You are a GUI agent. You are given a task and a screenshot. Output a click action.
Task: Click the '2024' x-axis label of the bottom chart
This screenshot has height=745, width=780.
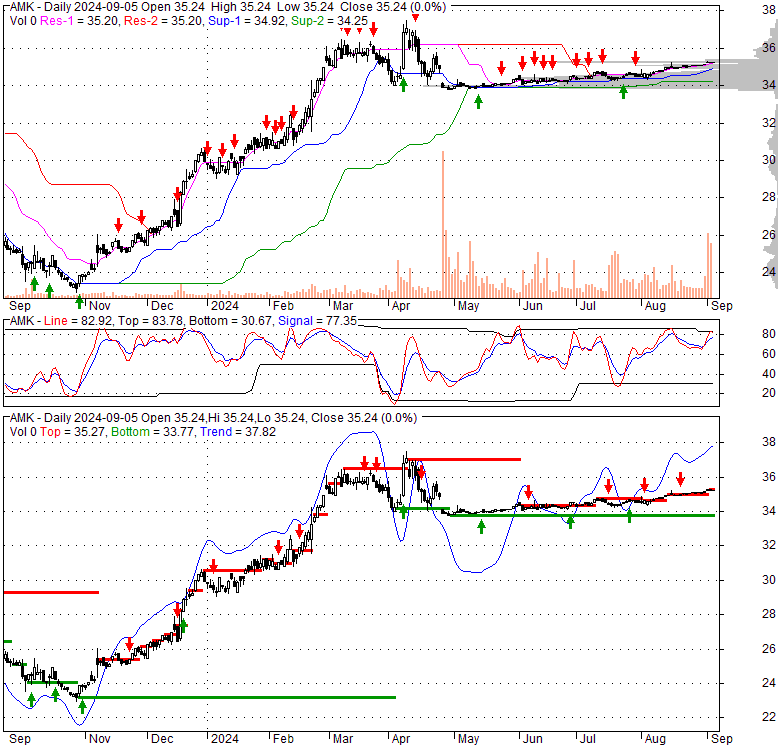[x=225, y=739]
